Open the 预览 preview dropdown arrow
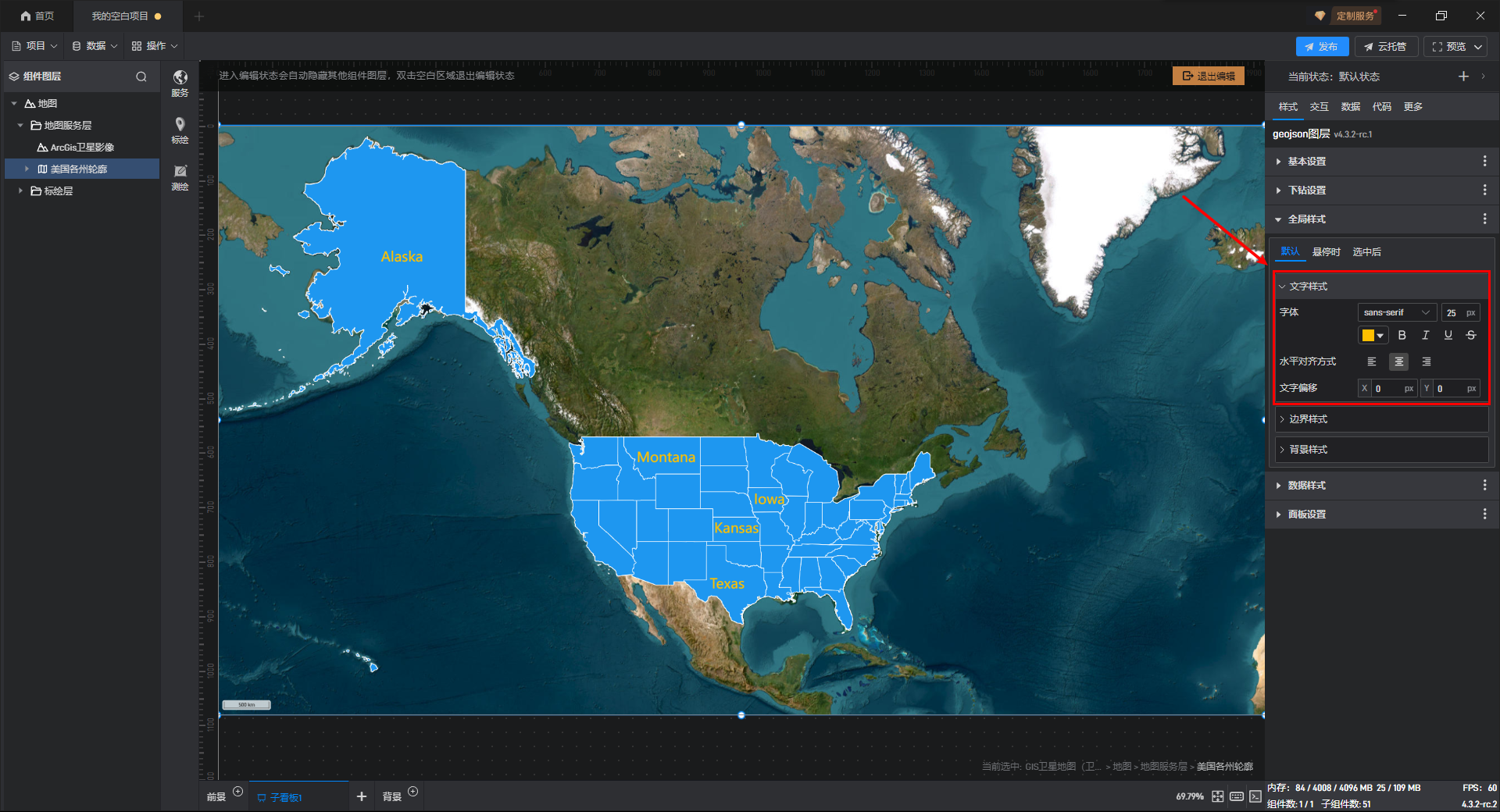 click(x=1478, y=47)
